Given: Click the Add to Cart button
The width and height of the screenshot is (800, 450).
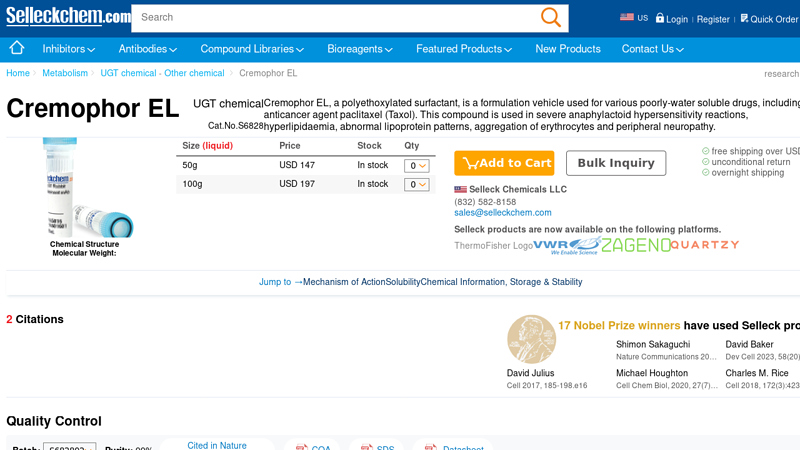Looking at the screenshot, I should click(x=504, y=163).
